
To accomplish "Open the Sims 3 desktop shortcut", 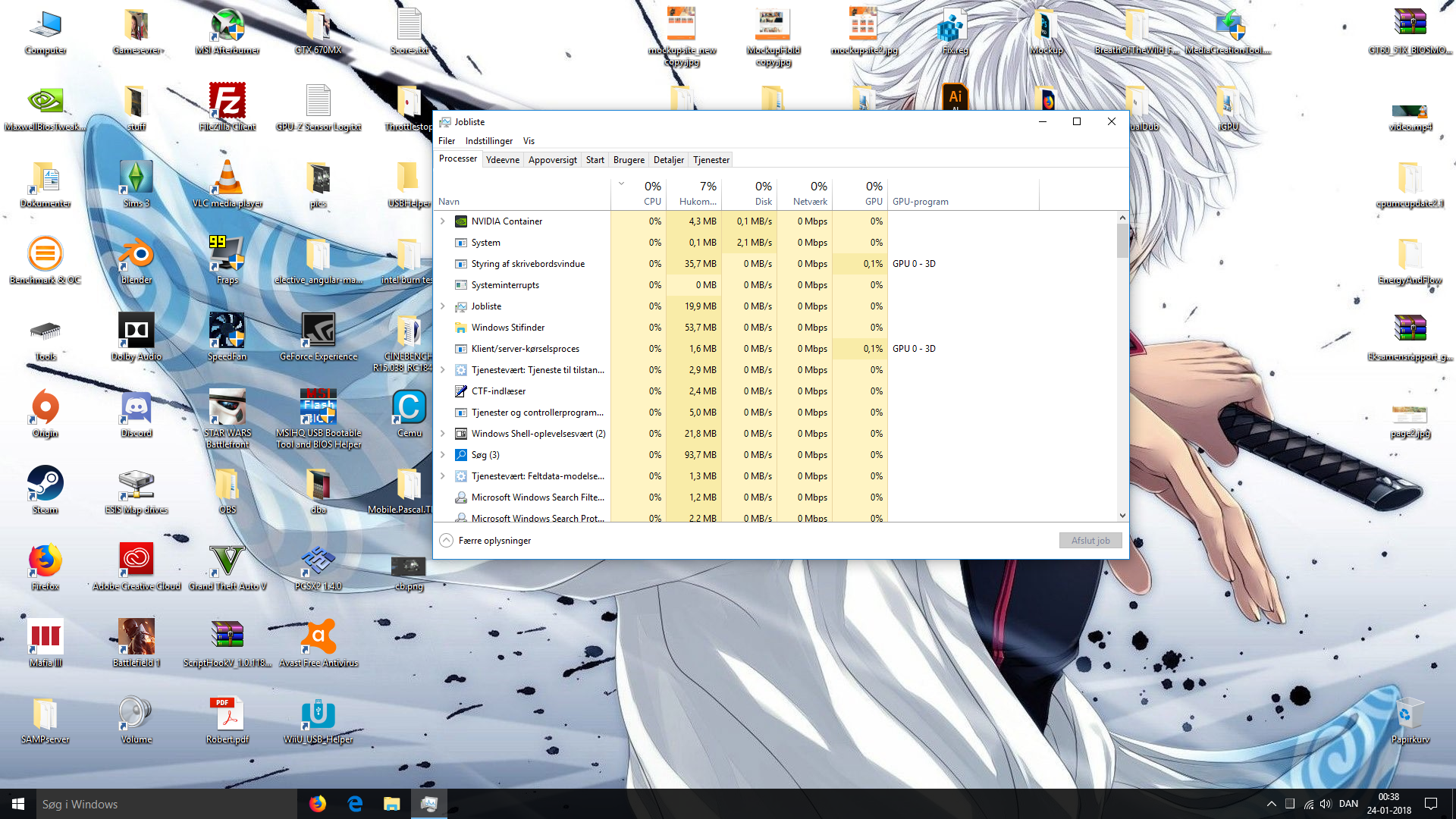I will coord(136,184).
